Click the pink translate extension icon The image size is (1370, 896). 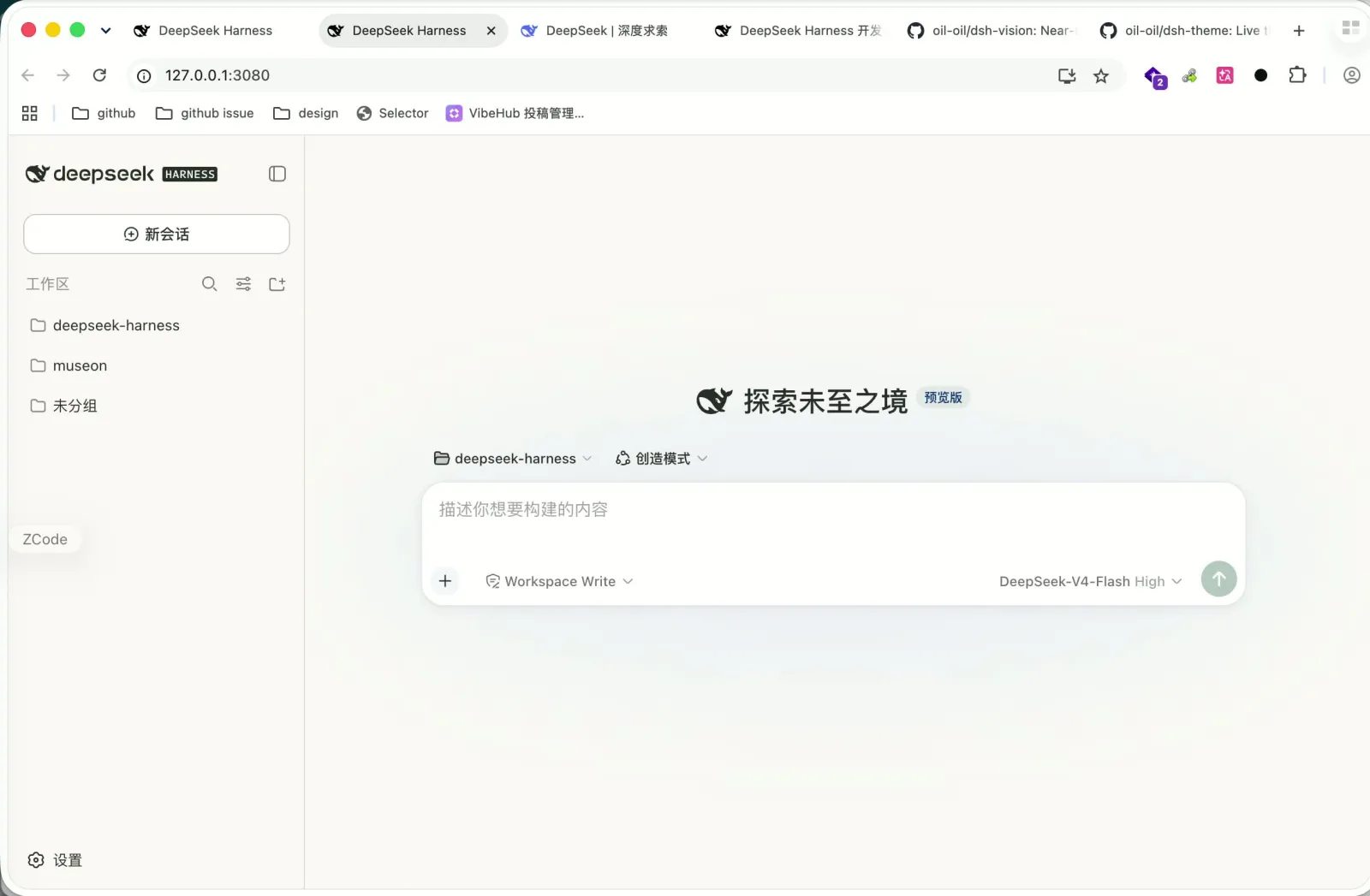1225,75
